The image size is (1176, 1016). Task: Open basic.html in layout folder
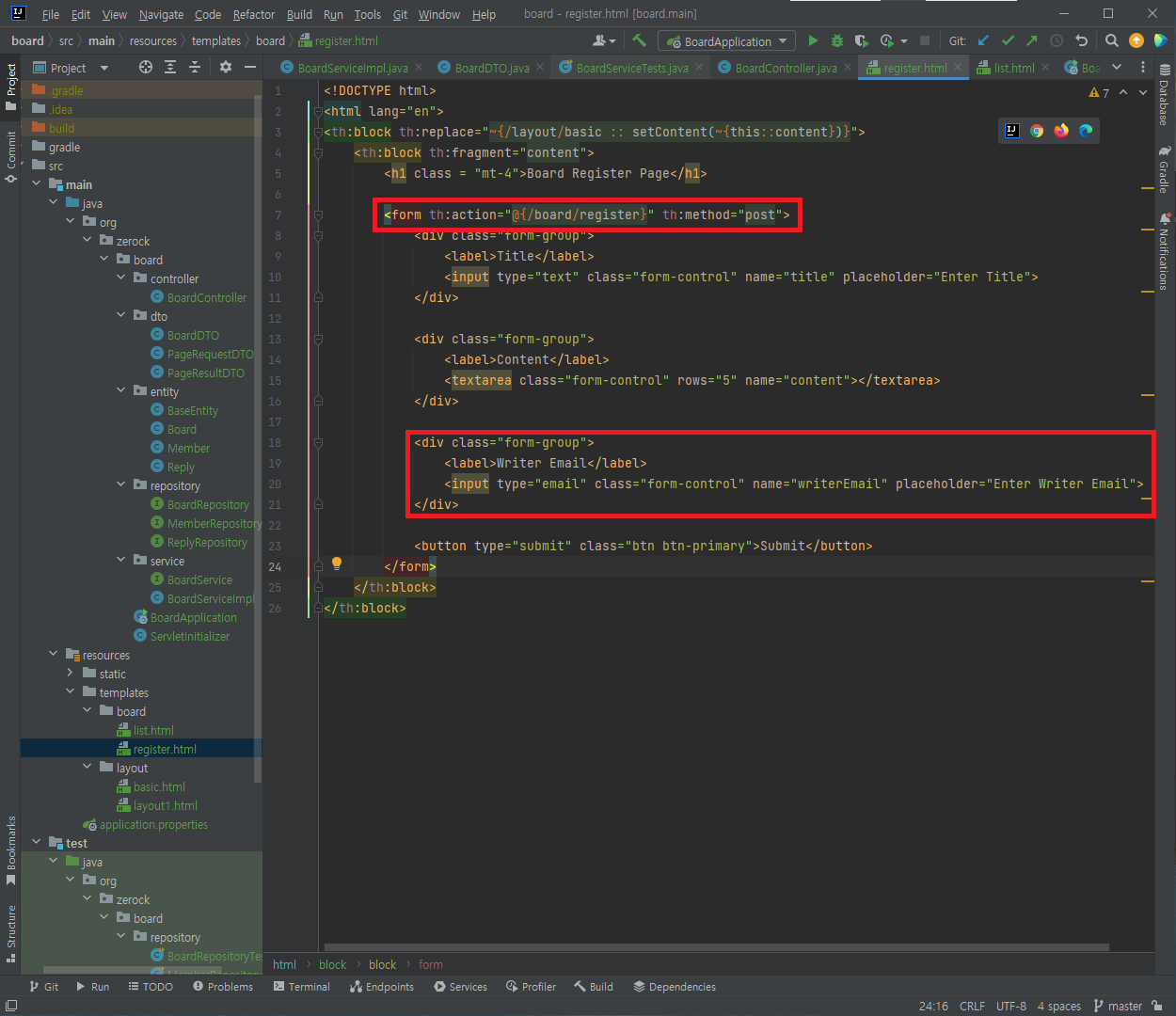[151, 786]
